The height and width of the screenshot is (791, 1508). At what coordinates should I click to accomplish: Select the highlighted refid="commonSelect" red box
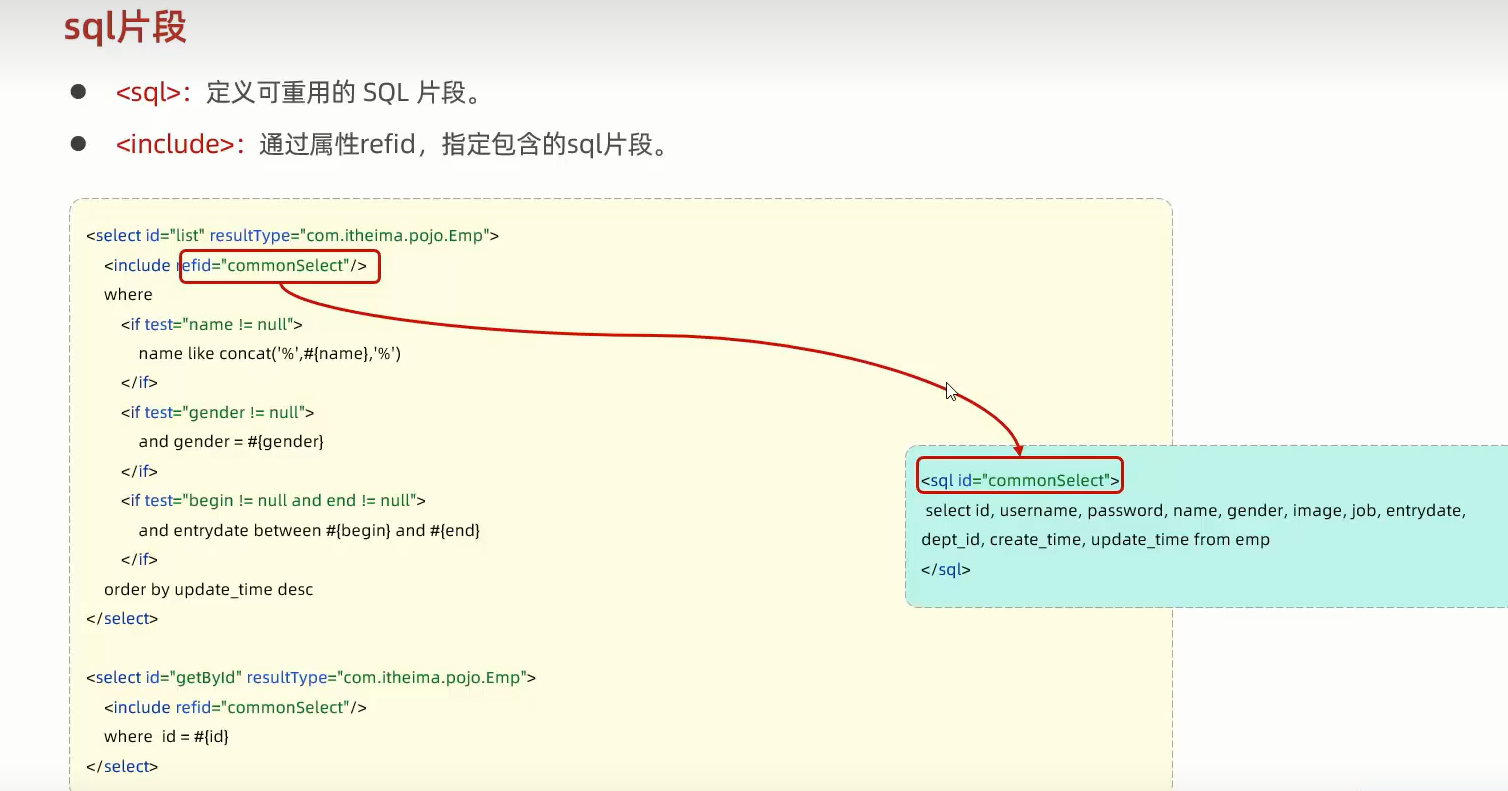coord(279,266)
